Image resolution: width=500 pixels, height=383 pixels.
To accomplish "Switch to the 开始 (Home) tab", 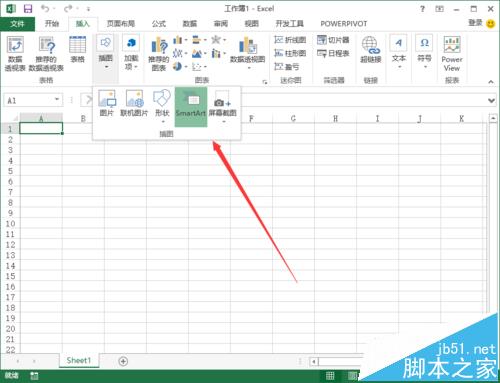I will coord(52,24).
